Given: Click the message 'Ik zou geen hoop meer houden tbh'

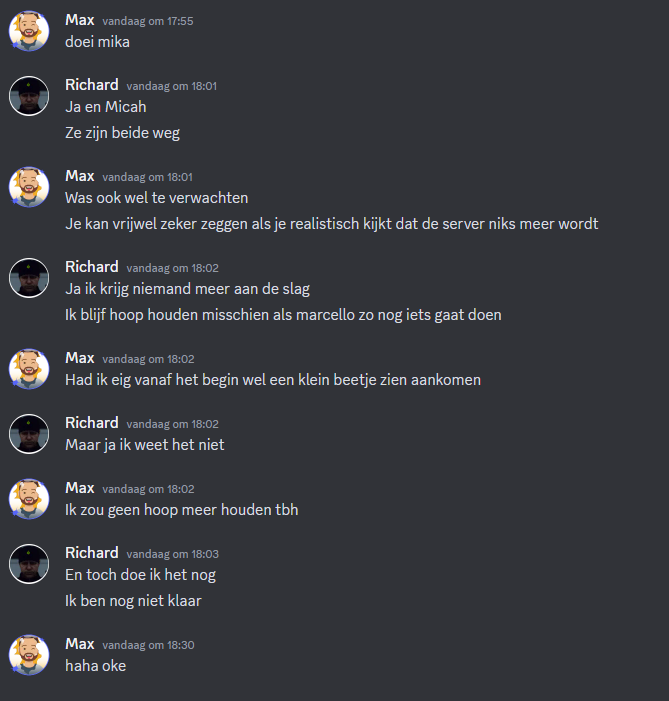Looking at the screenshot, I should tap(182, 510).
